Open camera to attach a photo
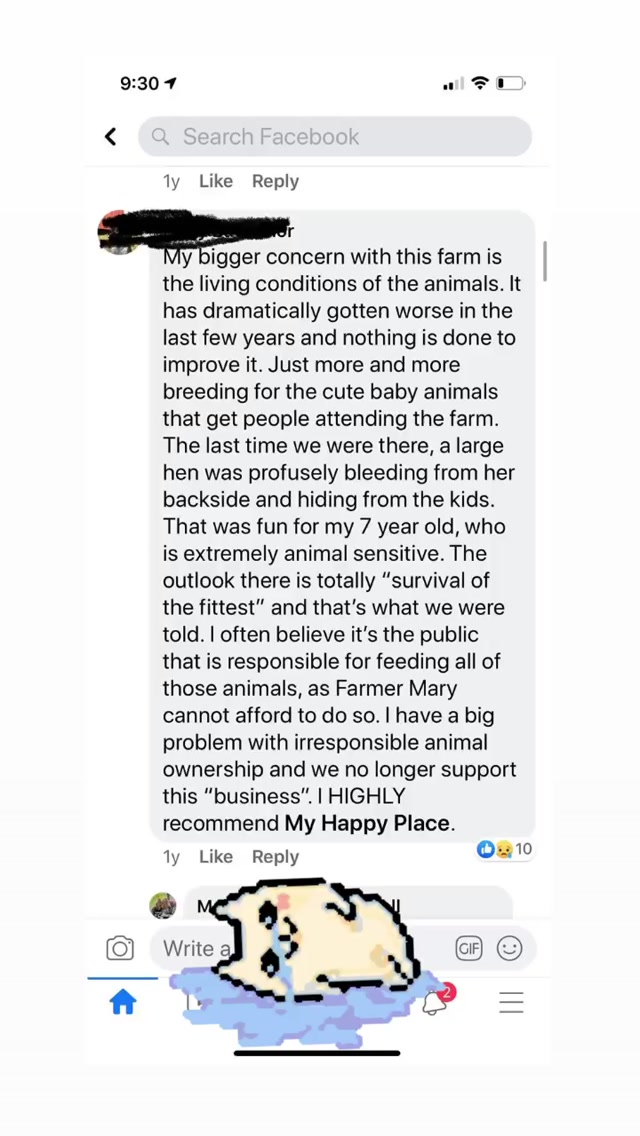Screen dimensions: 640x1136 coord(120,948)
